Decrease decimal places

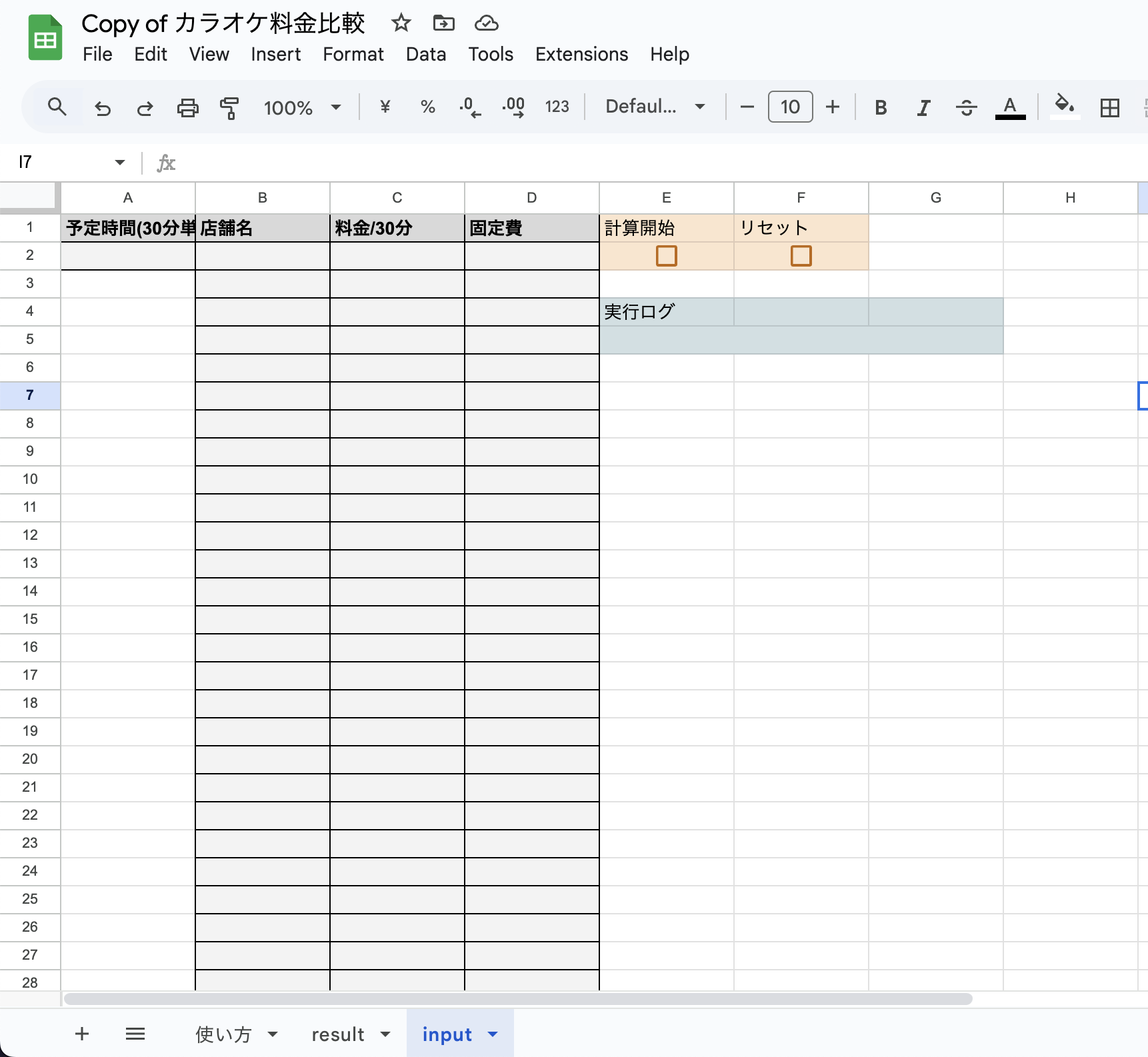(470, 107)
